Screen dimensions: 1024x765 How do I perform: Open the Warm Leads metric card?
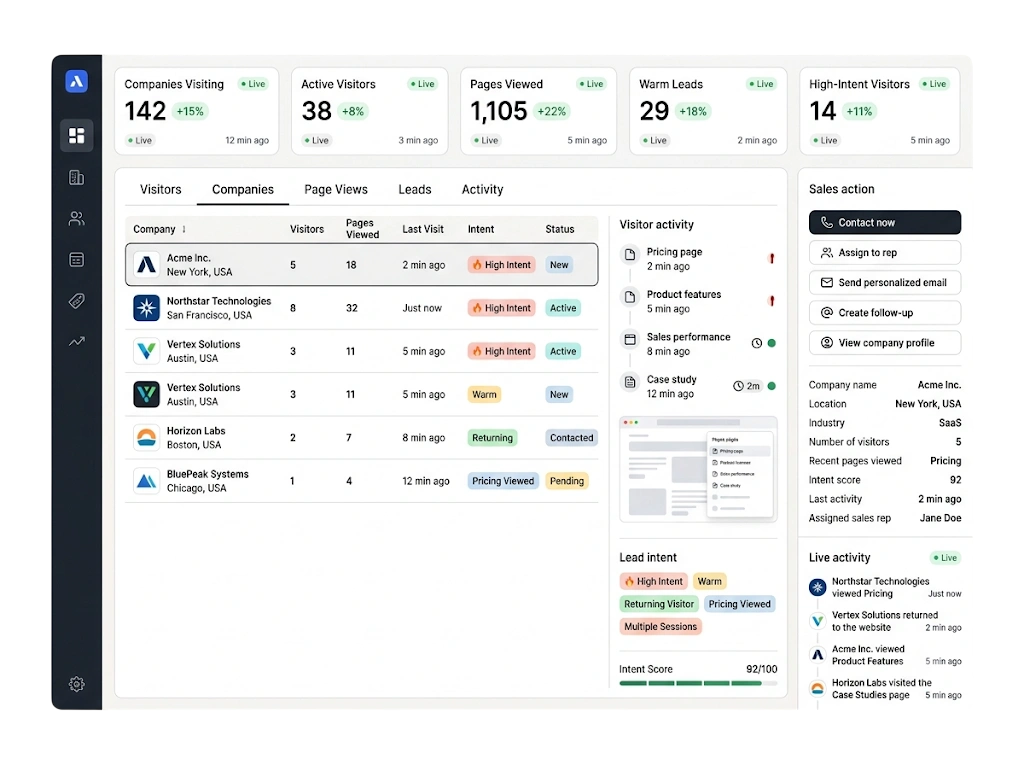coord(708,111)
